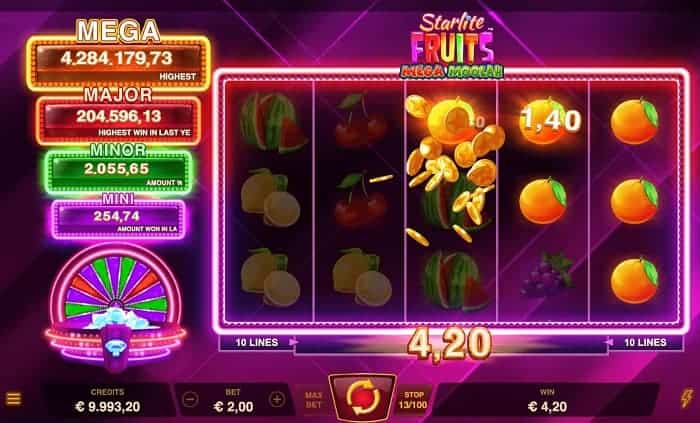Open the hamburger menu icon
This screenshot has height=423, width=700.
13,399
